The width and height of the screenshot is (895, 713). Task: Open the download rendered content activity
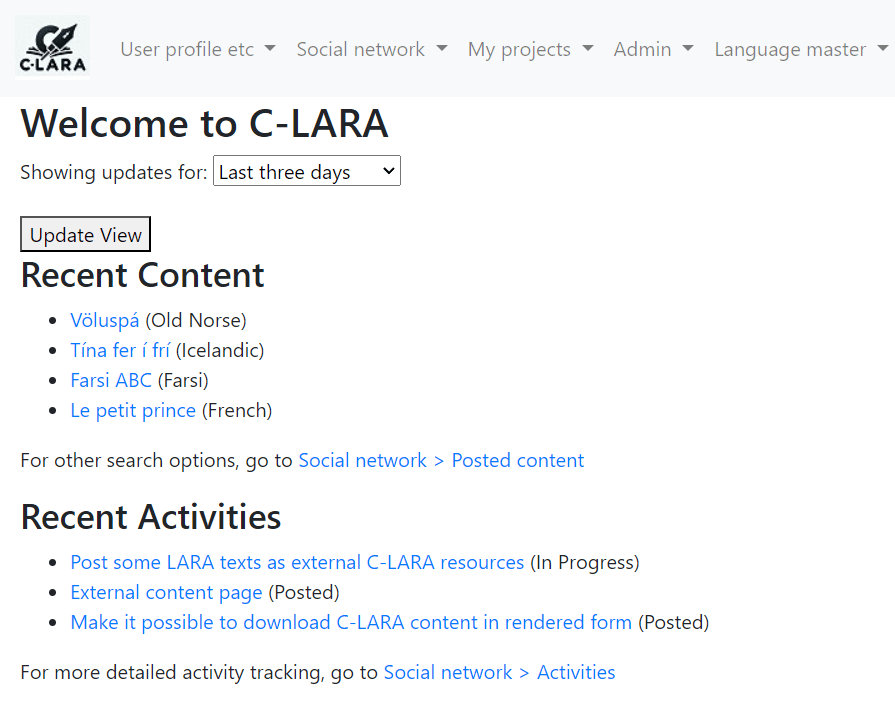click(x=351, y=622)
